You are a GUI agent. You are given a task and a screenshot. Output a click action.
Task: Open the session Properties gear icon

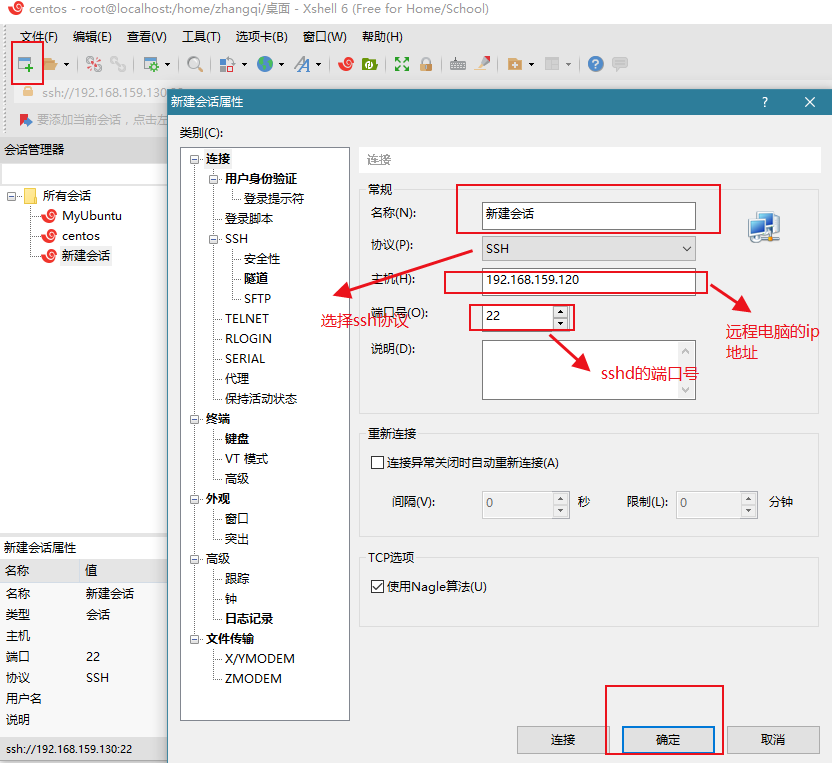(151, 64)
